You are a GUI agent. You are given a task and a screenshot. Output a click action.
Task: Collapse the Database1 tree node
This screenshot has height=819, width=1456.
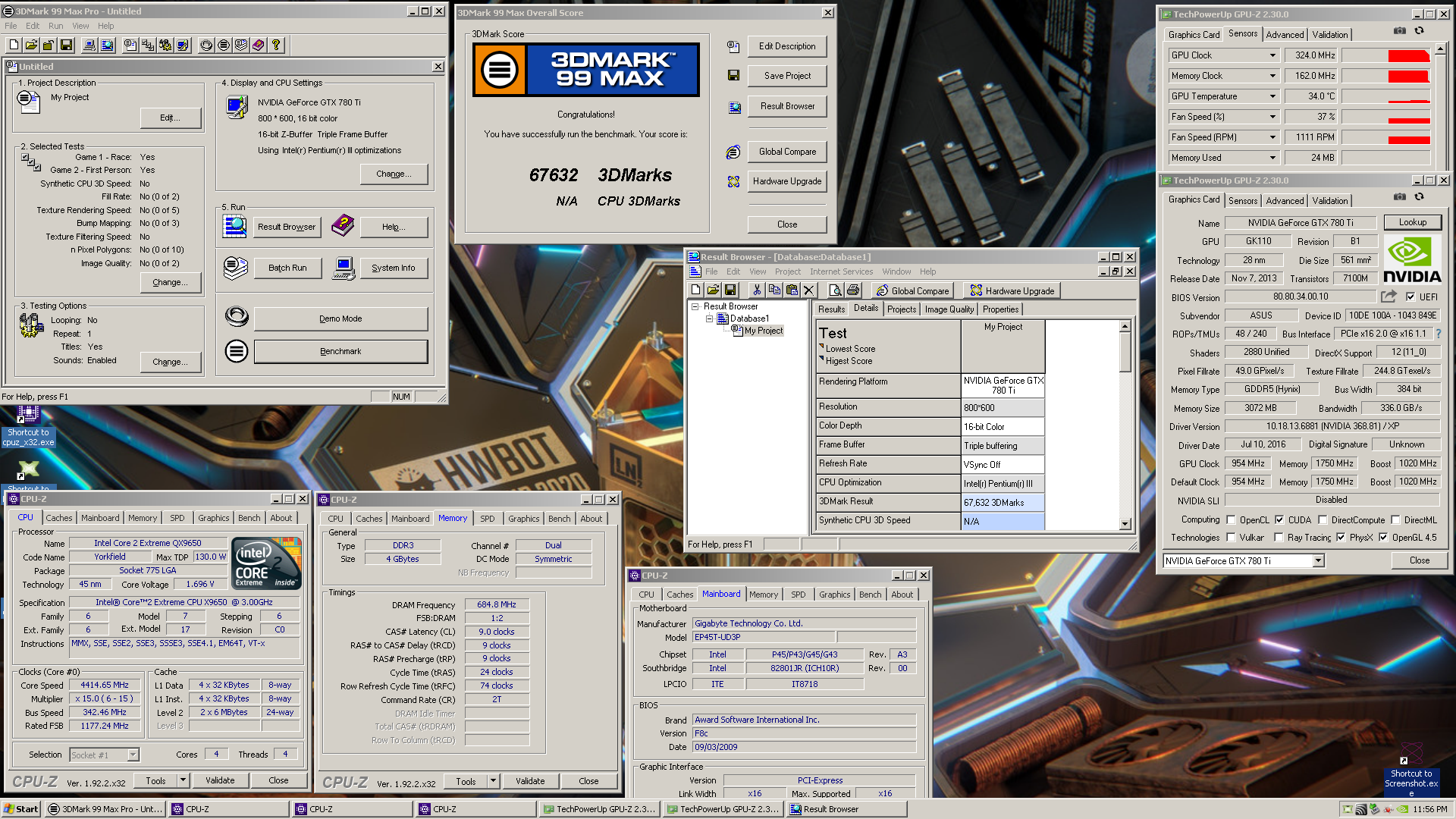(x=710, y=318)
